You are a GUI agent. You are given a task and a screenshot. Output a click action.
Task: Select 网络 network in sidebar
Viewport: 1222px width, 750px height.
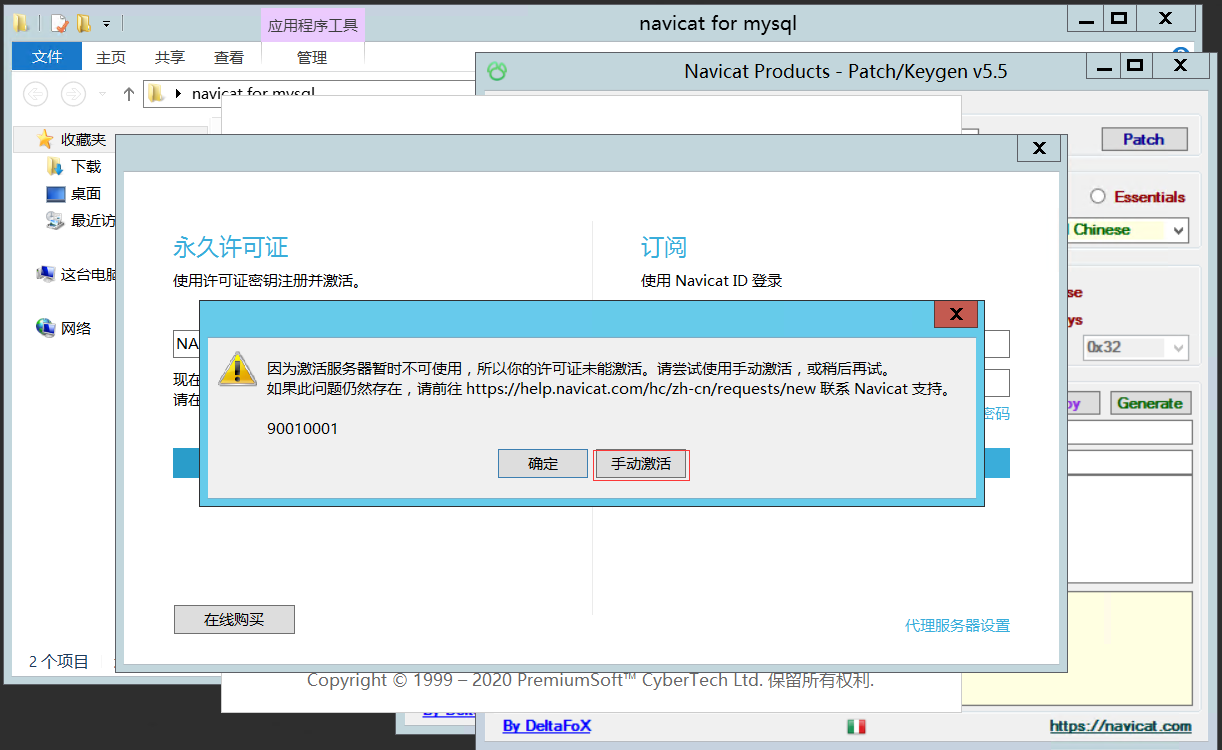tap(76, 328)
